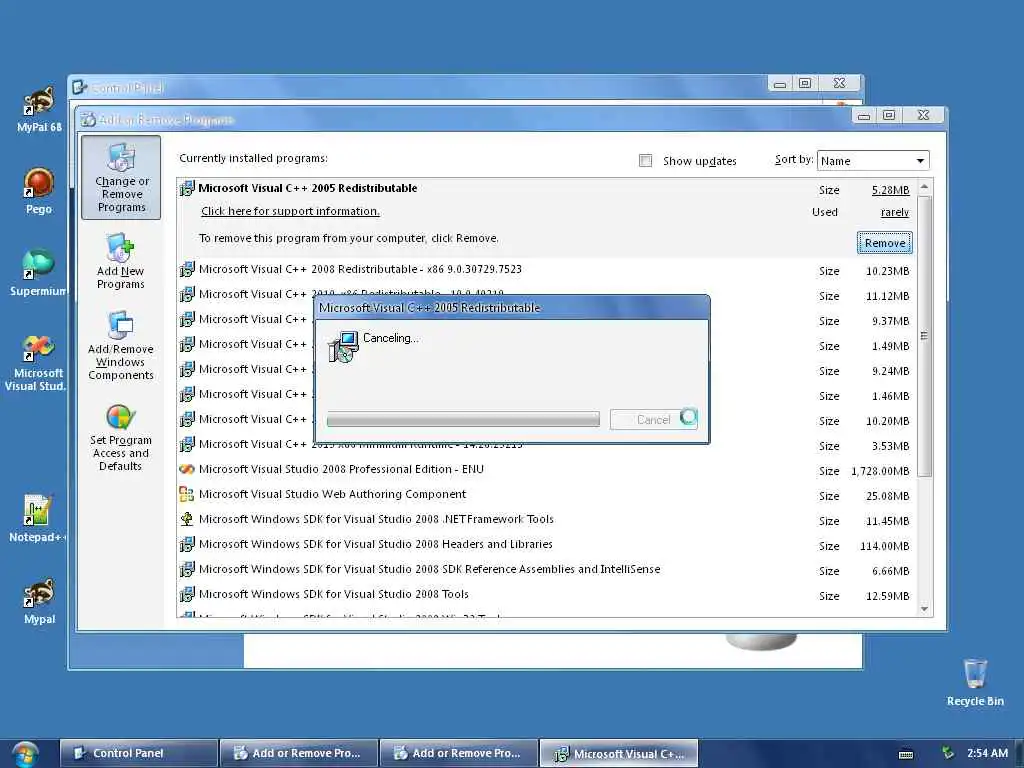Select Windows SDK for Visual Studio 2008 .NETFramework Tools

[x=547, y=520]
